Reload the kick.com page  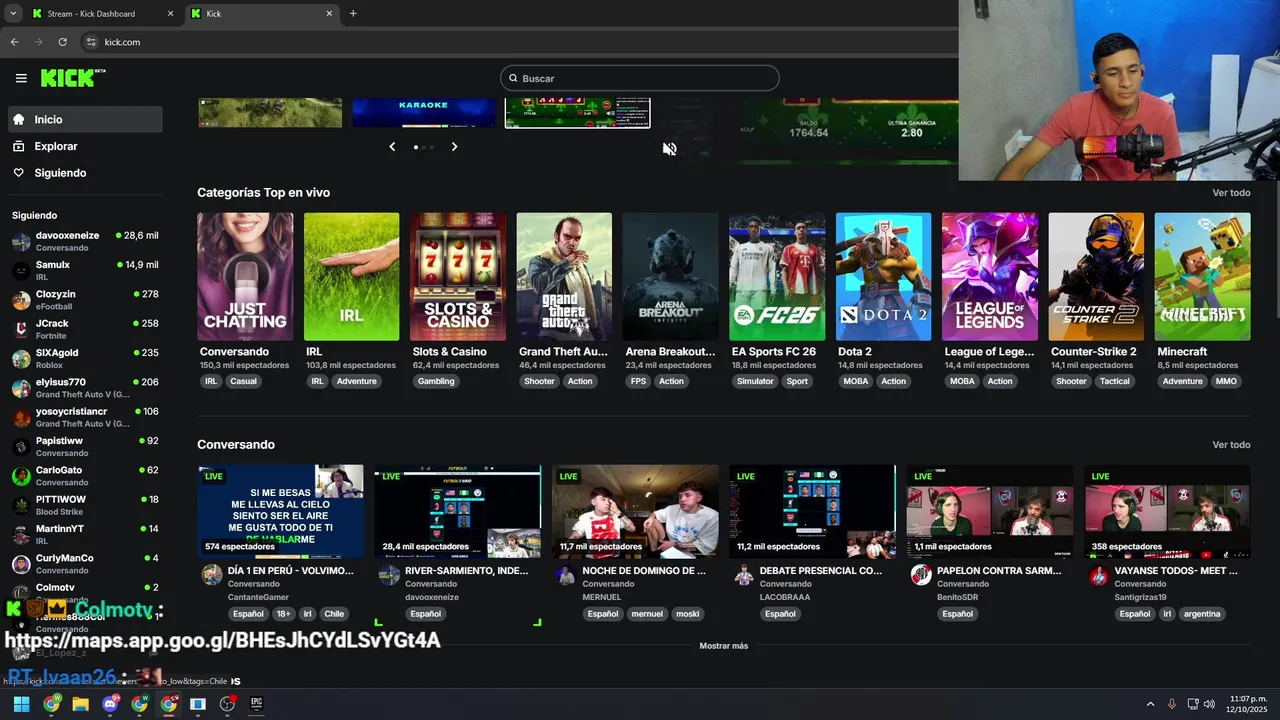[62, 42]
